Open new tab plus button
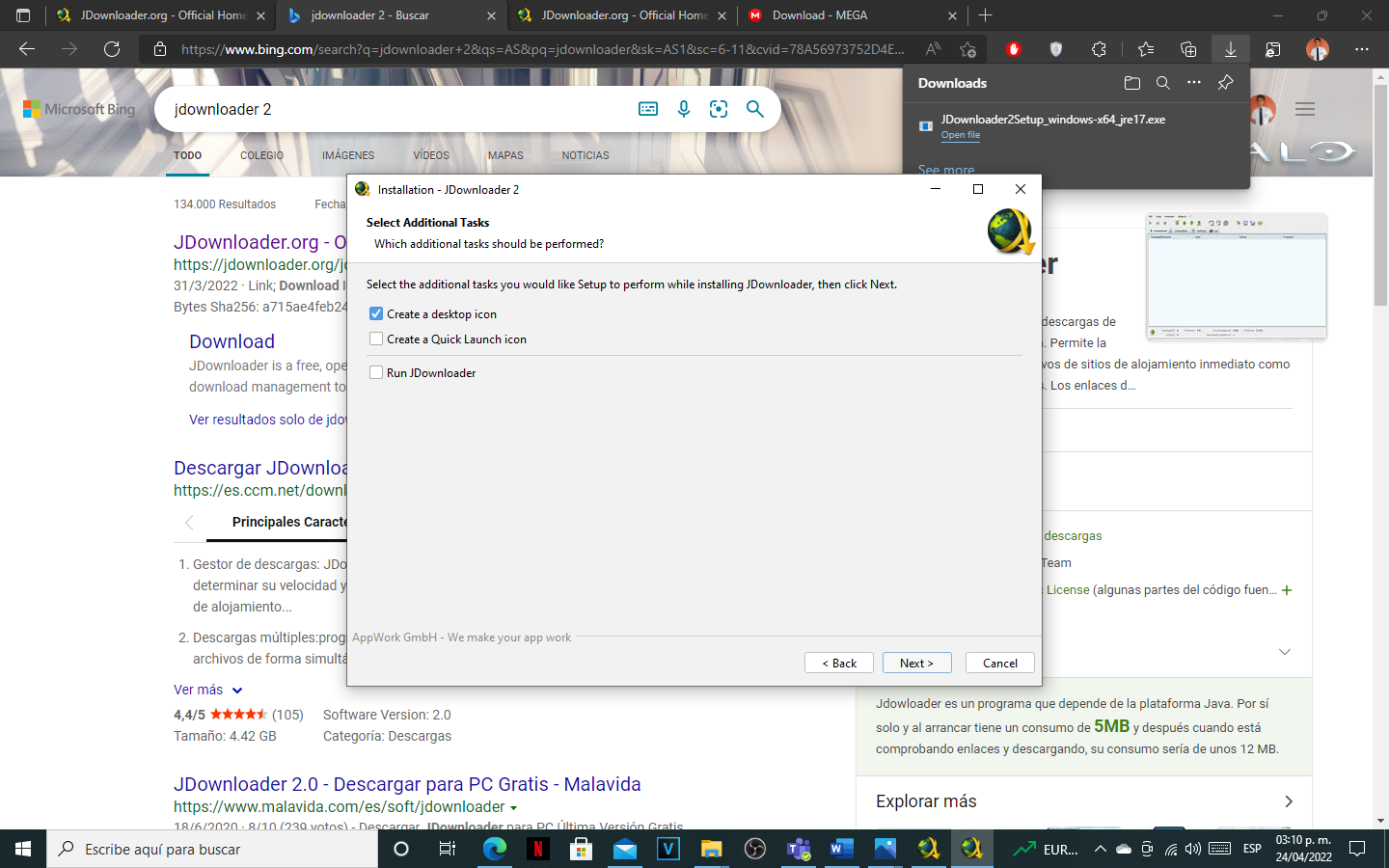The height and width of the screenshot is (868, 1389). (985, 15)
